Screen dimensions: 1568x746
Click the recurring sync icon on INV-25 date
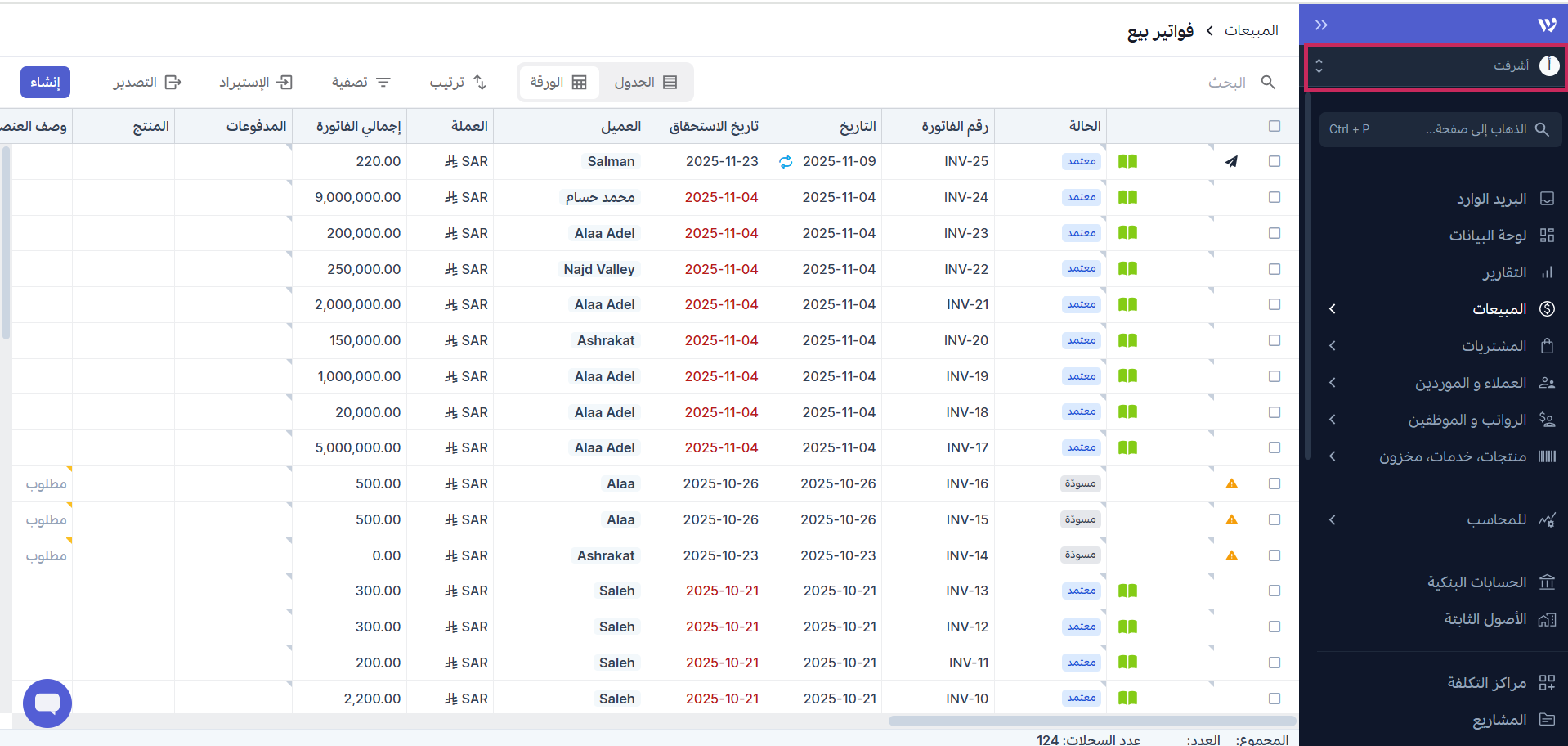tap(786, 162)
